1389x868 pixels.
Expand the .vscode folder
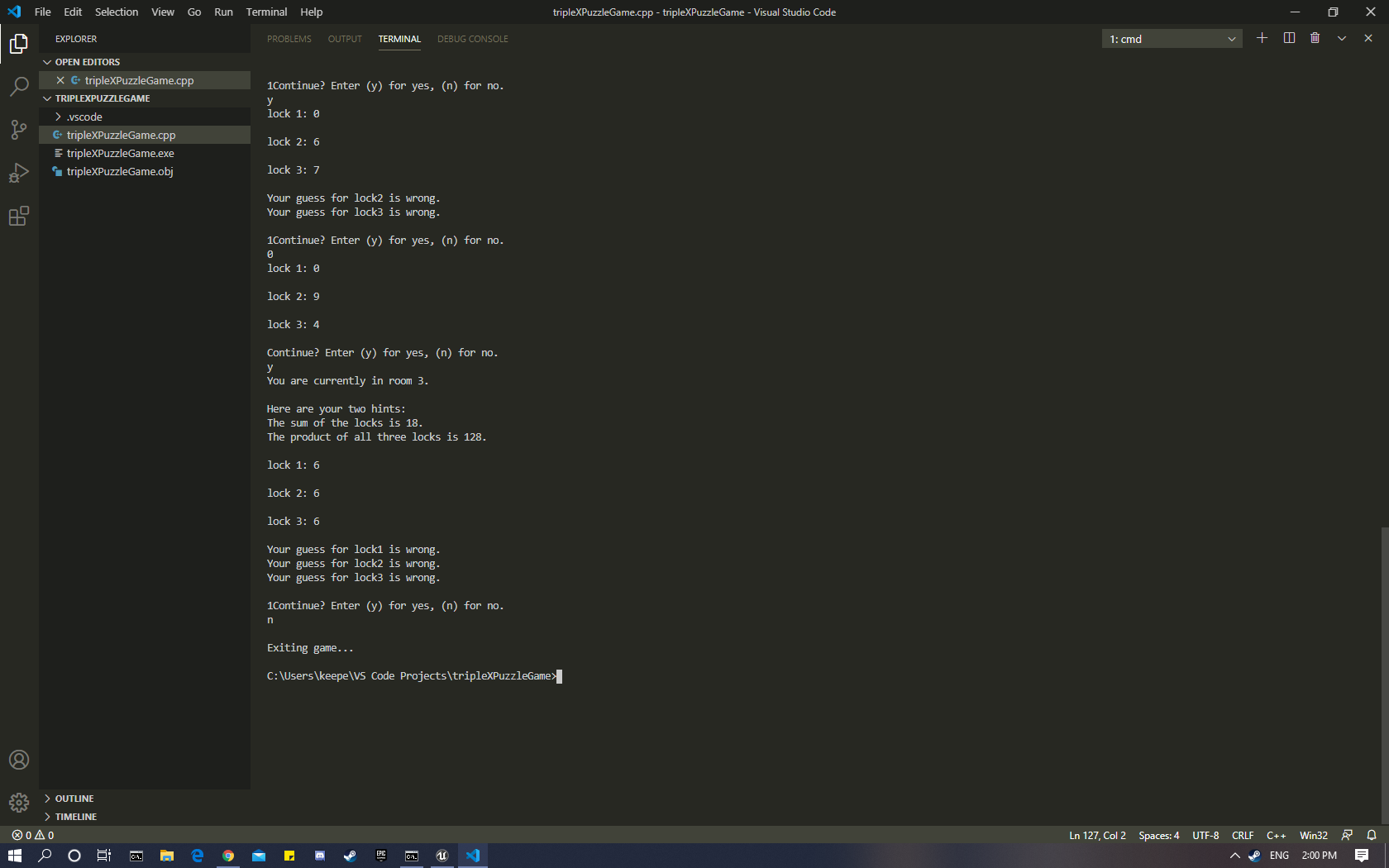(84, 117)
